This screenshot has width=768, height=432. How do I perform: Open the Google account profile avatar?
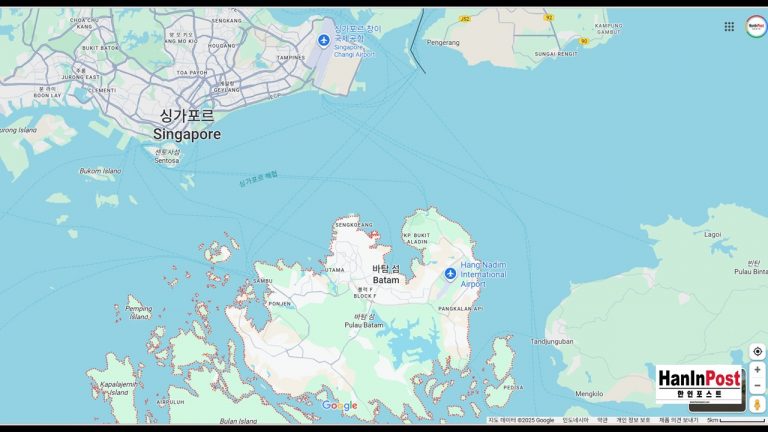coord(755,26)
